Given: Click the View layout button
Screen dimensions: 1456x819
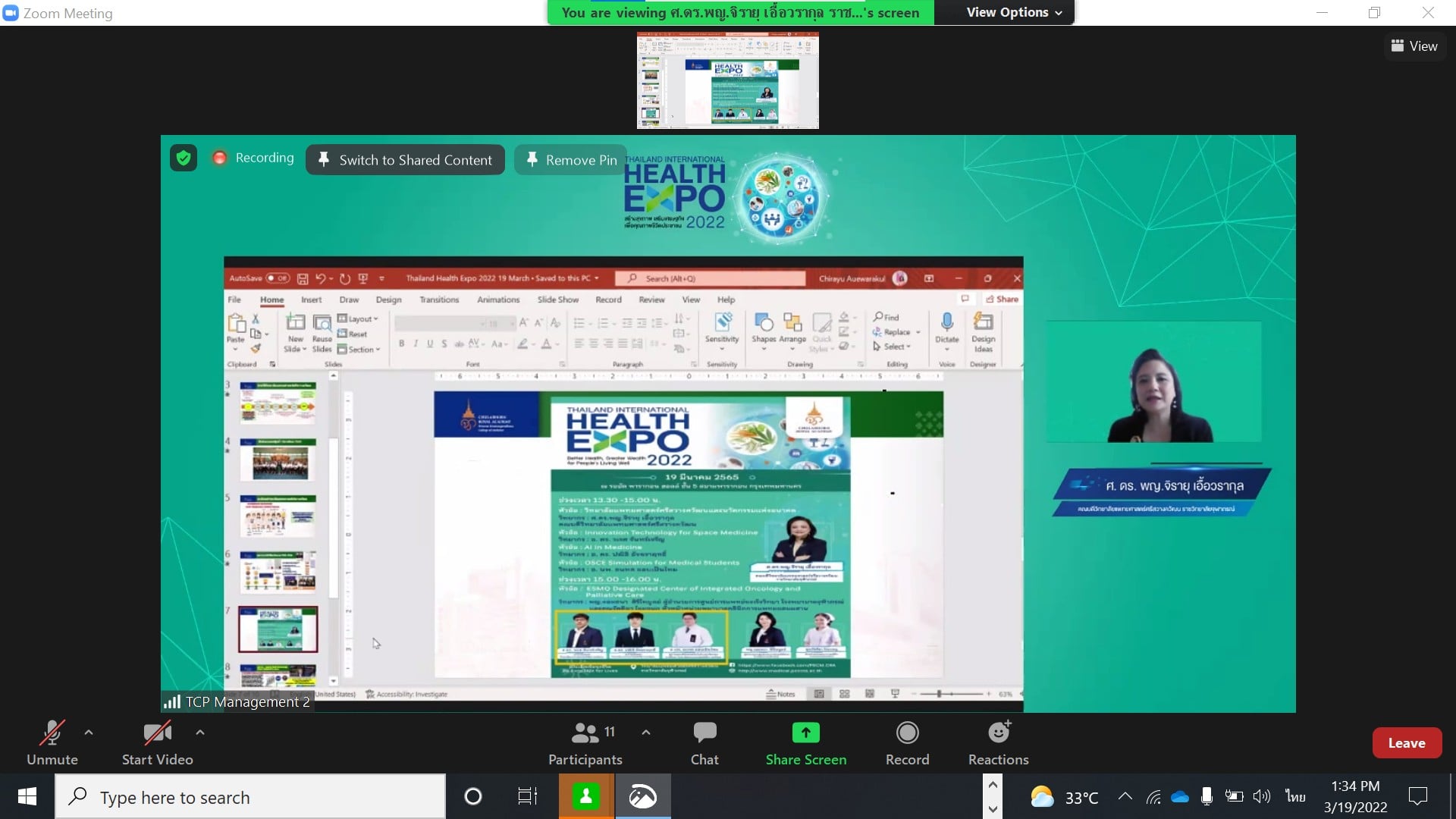Looking at the screenshot, I should [x=1414, y=46].
